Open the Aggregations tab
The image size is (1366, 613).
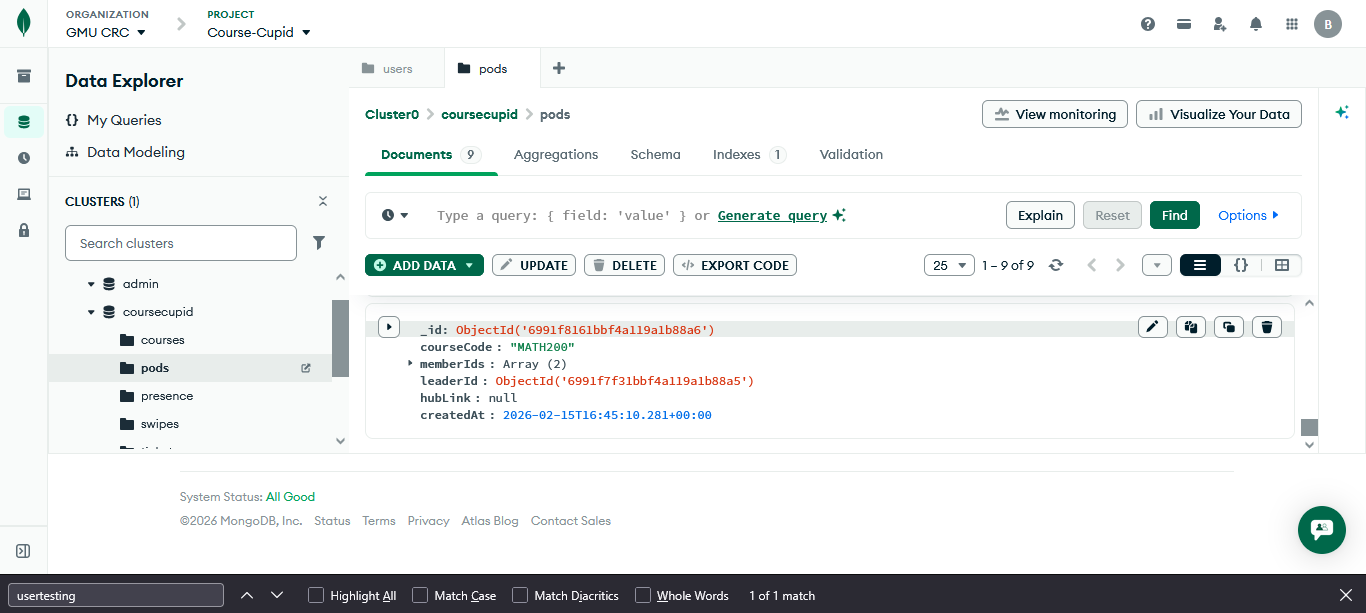click(556, 154)
